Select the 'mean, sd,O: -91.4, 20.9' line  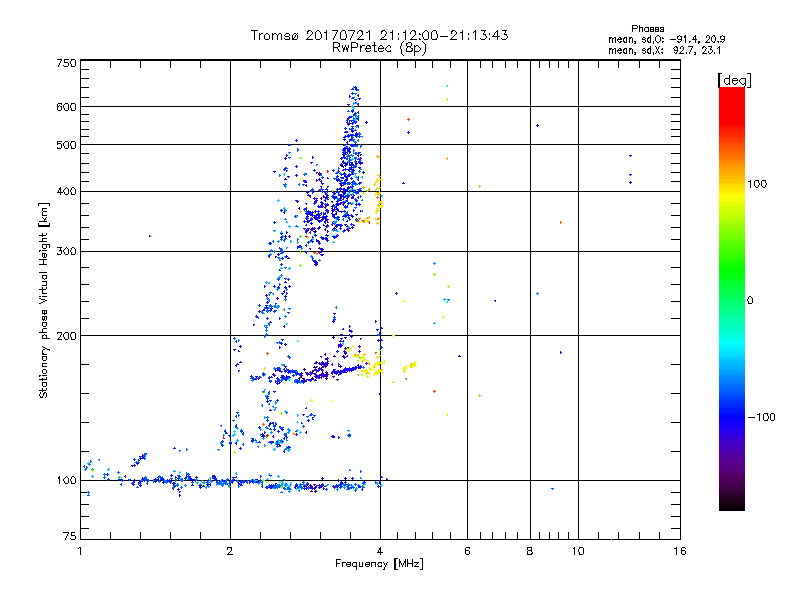pos(666,39)
